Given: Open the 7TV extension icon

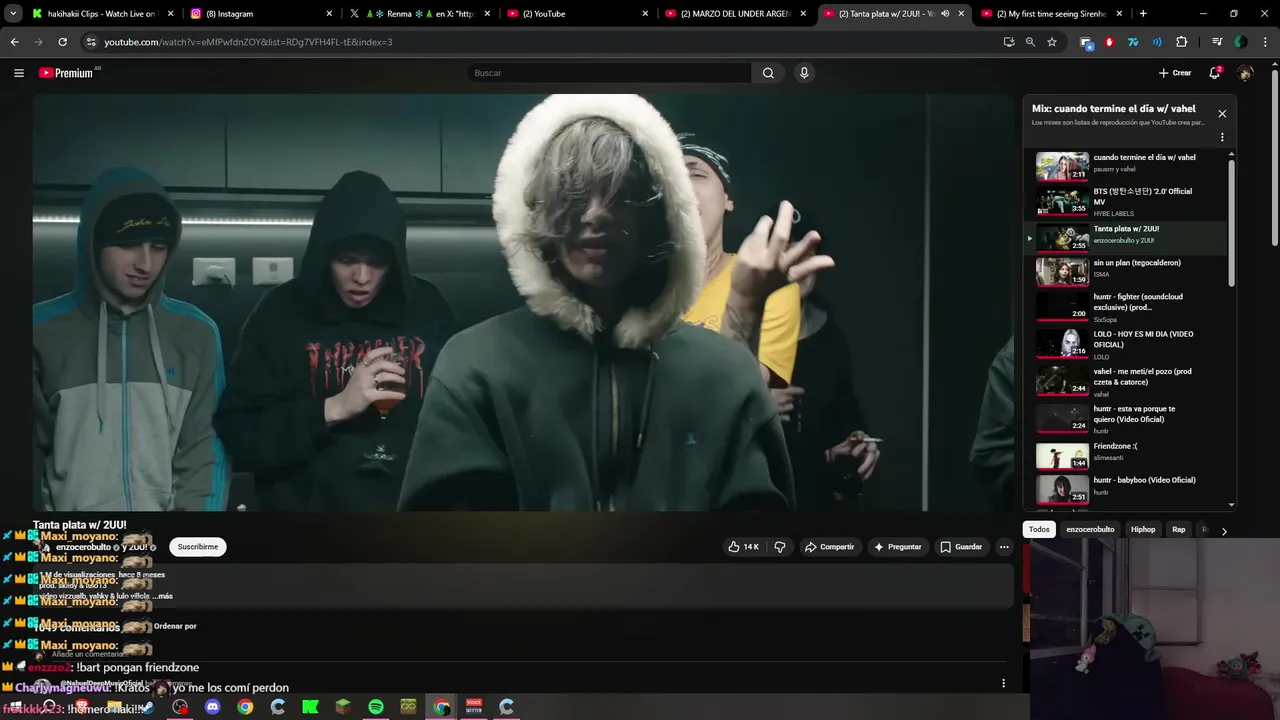Looking at the screenshot, I should 1133,42.
